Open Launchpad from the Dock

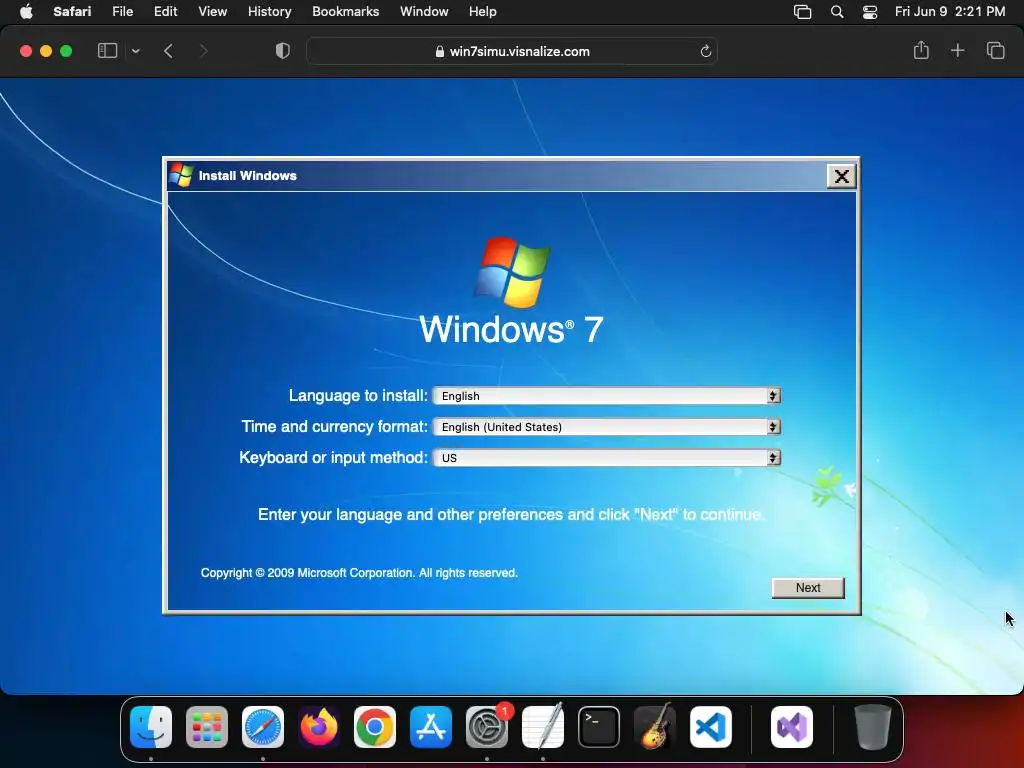[x=207, y=727]
